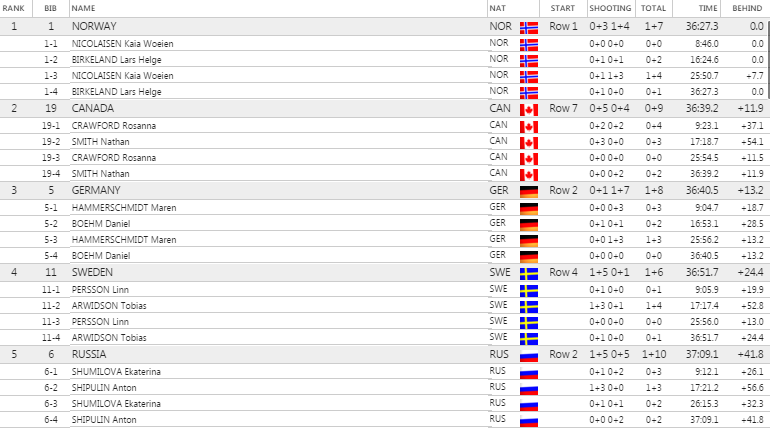This screenshot has width=770, height=428.
Task: Click the BEHIND column header
Action: click(746, 8)
